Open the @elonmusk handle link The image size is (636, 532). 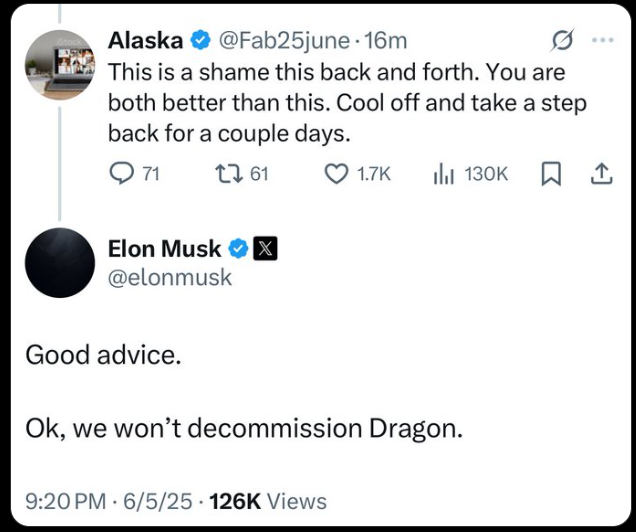(x=169, y=278)
